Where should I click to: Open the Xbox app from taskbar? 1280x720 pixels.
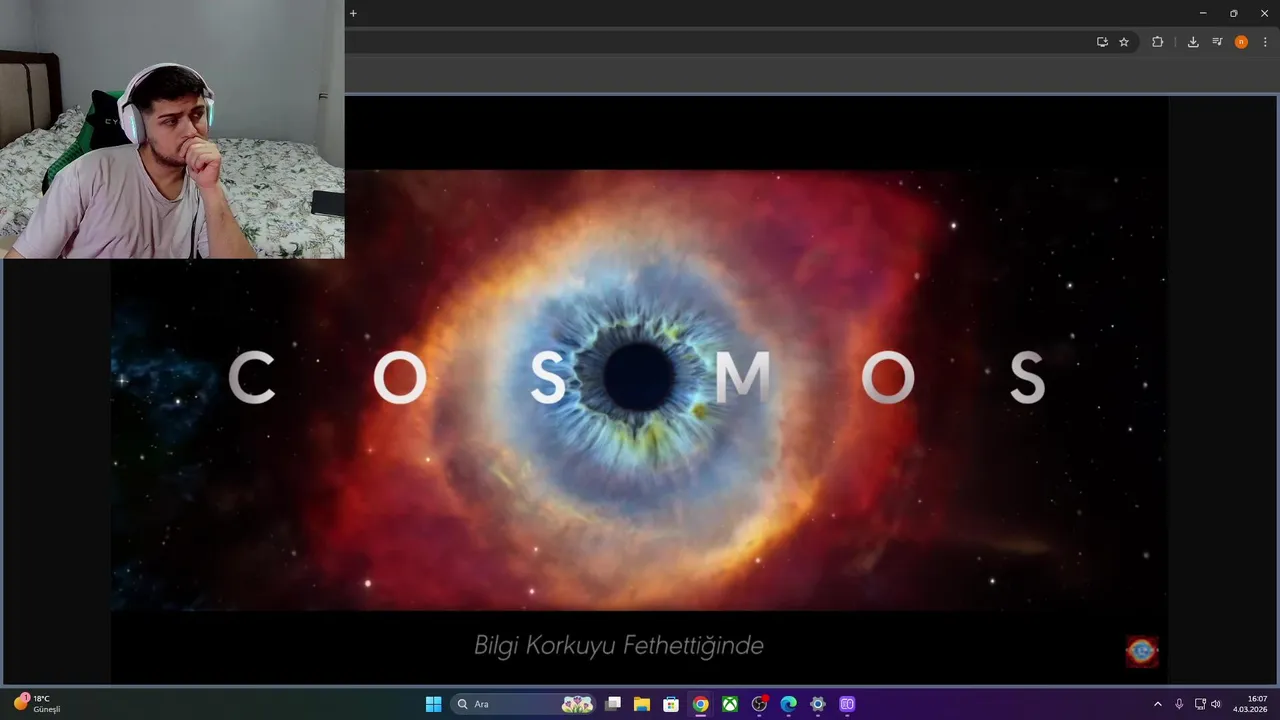[x=730, y=704]
